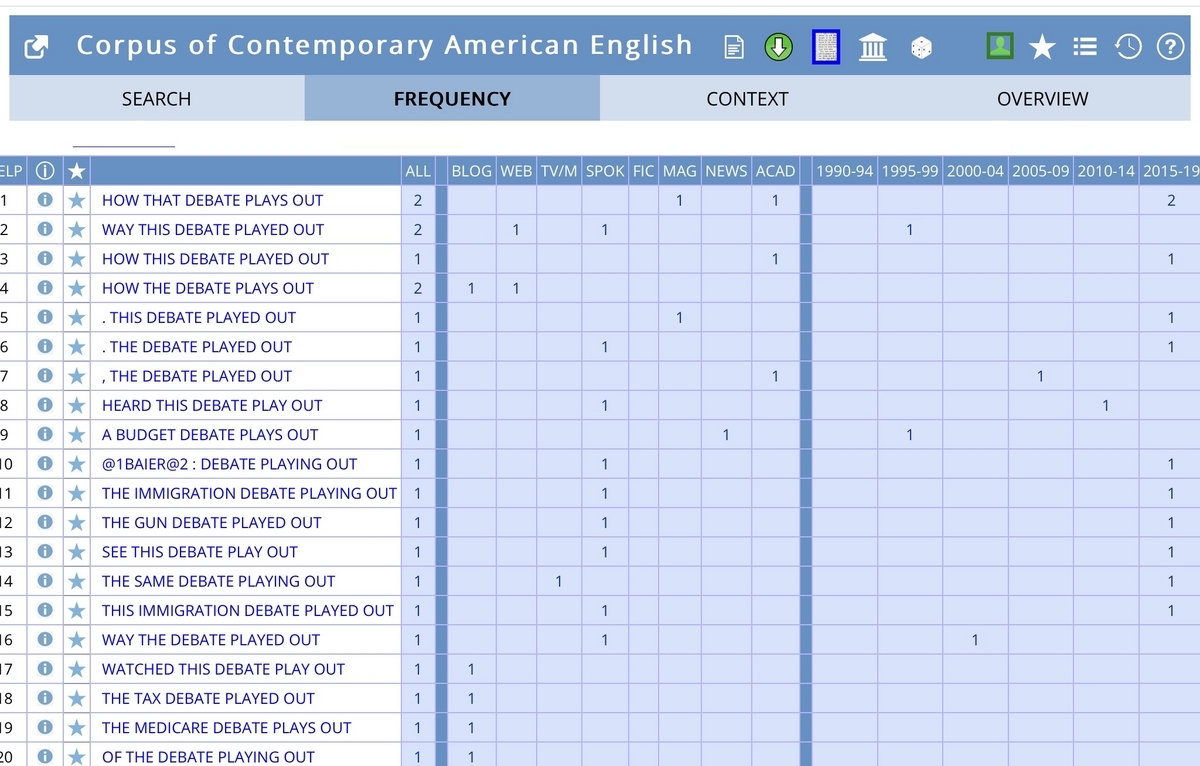Open THIS IMMIGRATION DEBATE PLAYED OUT link
The image size is (1200, 766).
[x=248, y=610]
